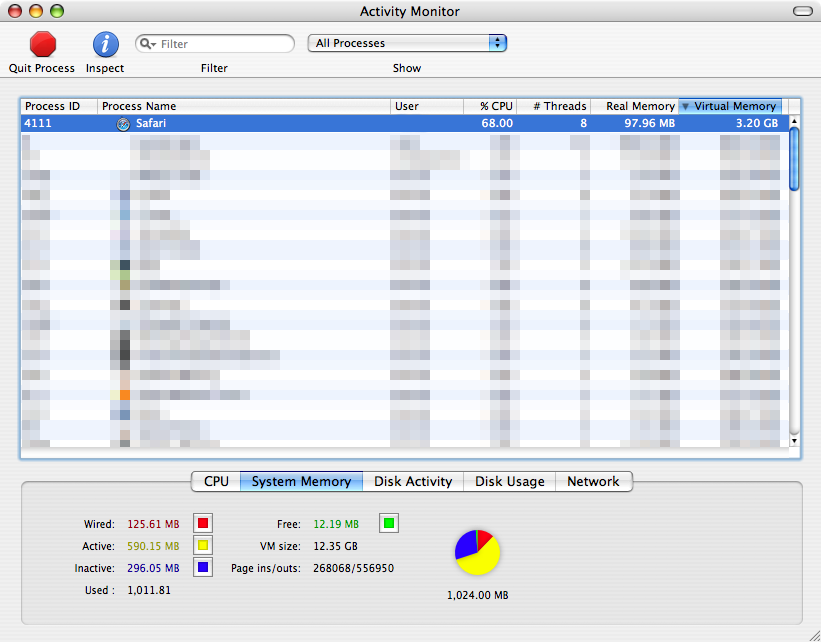Sort by the Real Memory column header

pos(635,106)
